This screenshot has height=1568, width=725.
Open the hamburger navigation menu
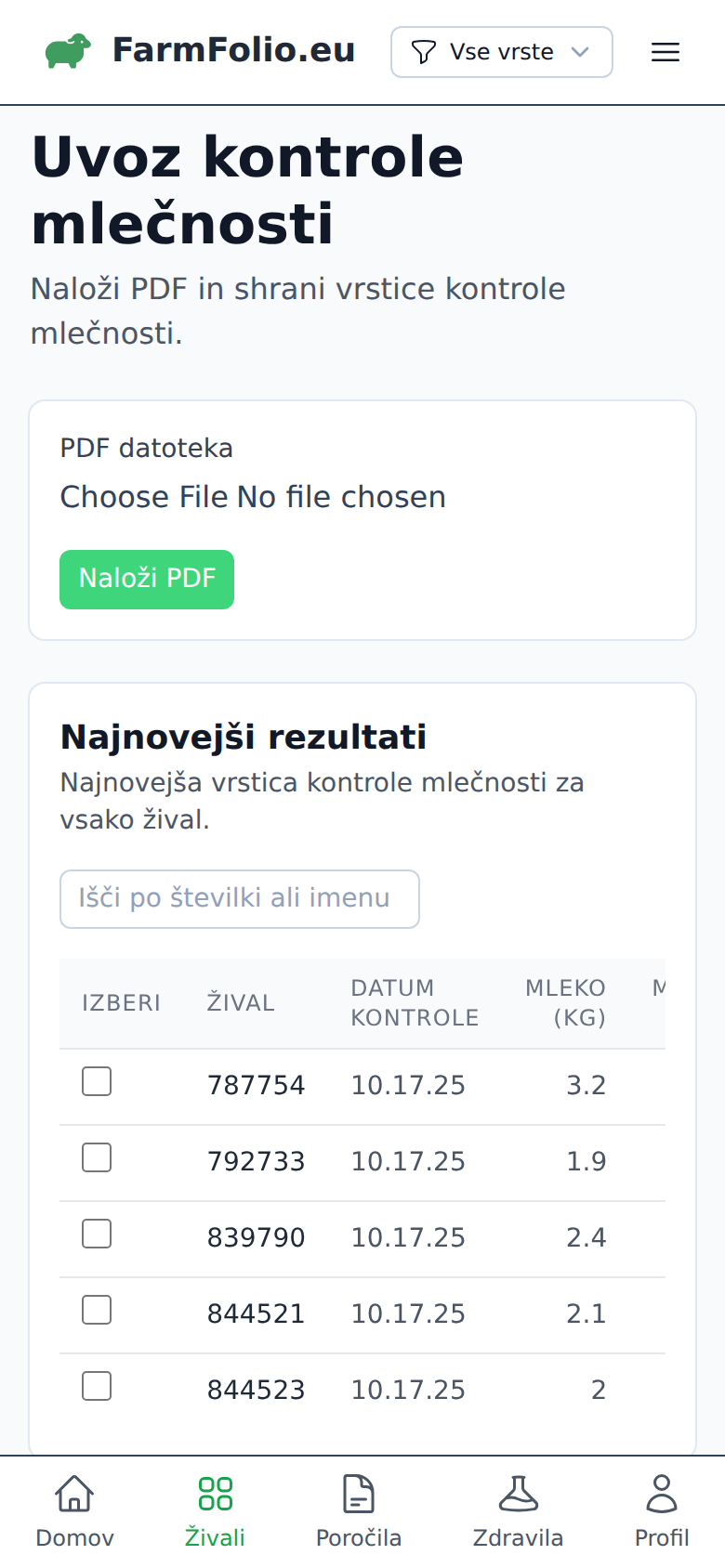[x=666, y=52]
